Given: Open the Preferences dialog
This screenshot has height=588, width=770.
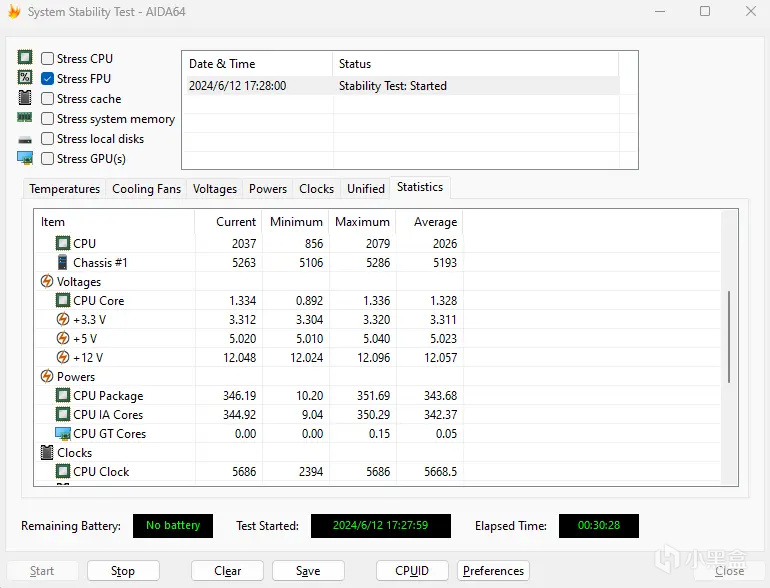Looking at the screenshot, I should pyautogui.click(x=493, y=571).
